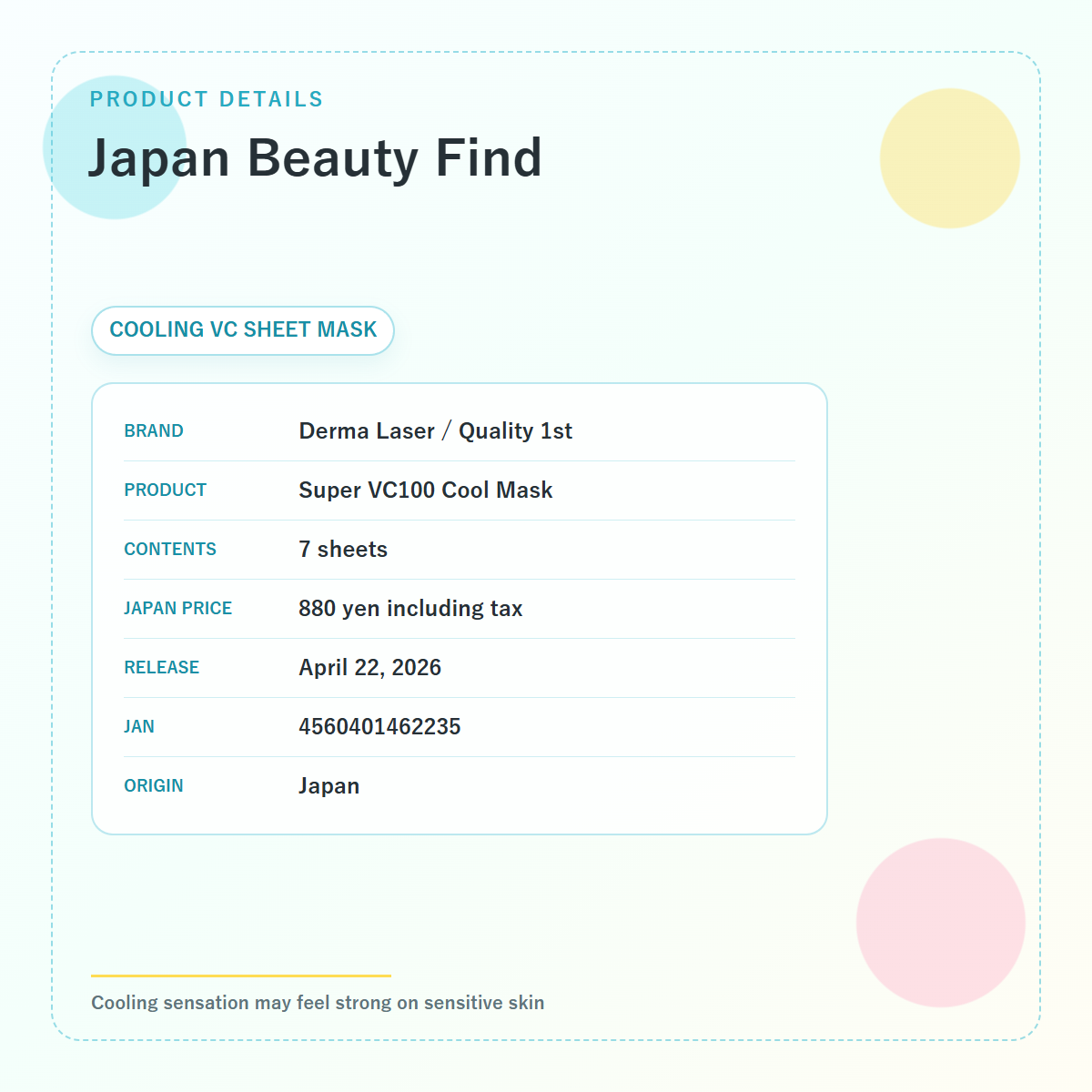Select the April 22, 2026 date
This screenshot has width=1092, height=1092.
[370, 668]
